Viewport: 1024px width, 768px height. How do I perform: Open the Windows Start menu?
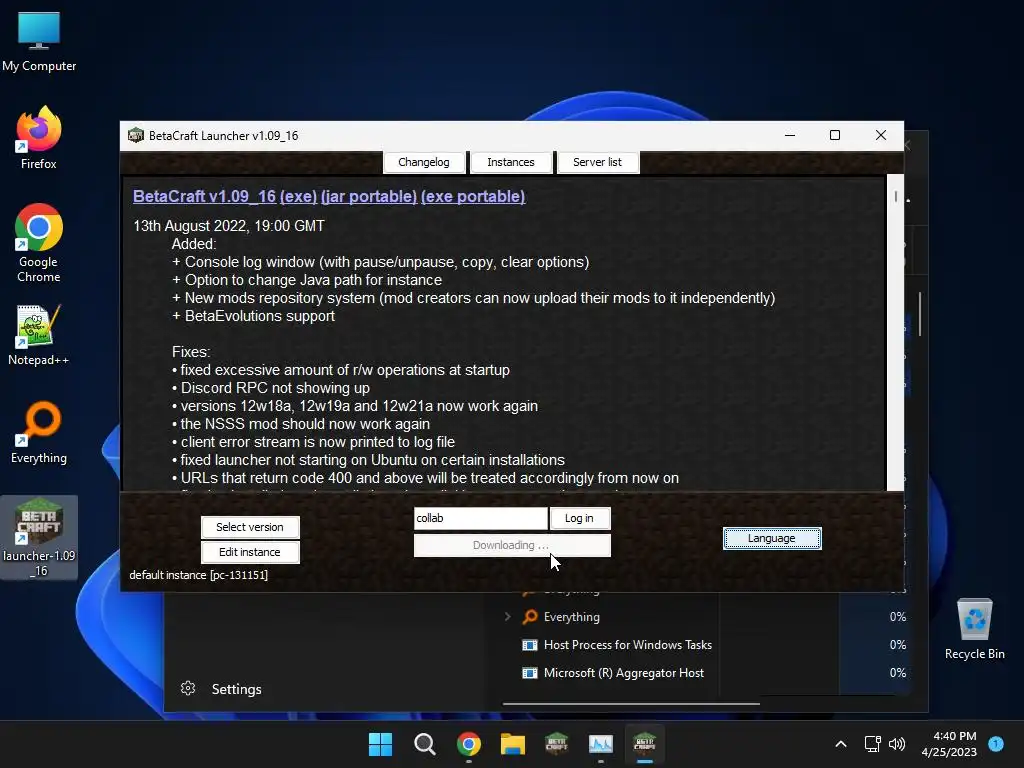(x=380, y=744)
